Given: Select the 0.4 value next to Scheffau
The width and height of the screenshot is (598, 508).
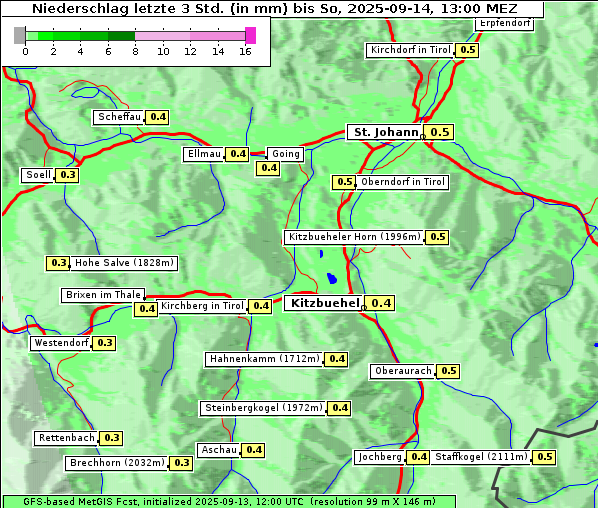Looking at the screenshot, I should [x=158, y=117].
